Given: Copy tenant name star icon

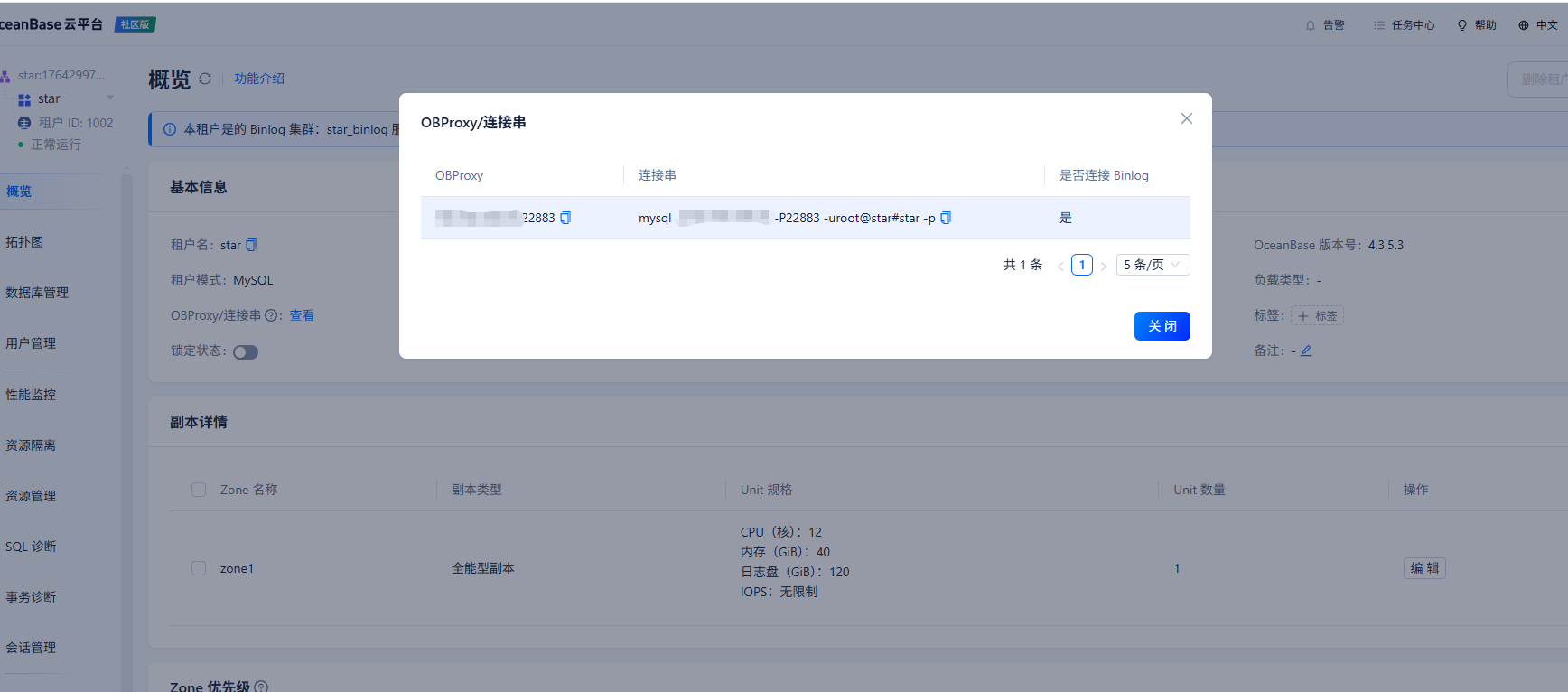Looking at the screenshot, I should [251, 245].
